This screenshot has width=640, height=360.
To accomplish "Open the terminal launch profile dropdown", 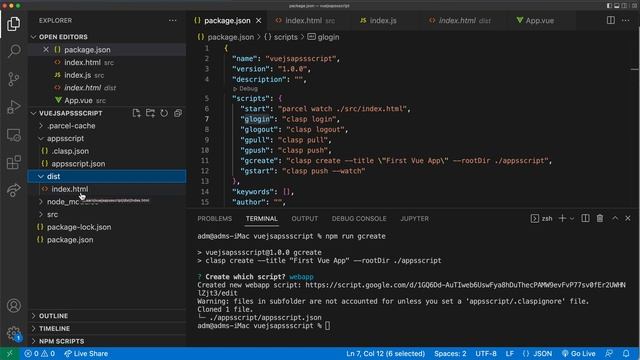I will tap(572, 218).
